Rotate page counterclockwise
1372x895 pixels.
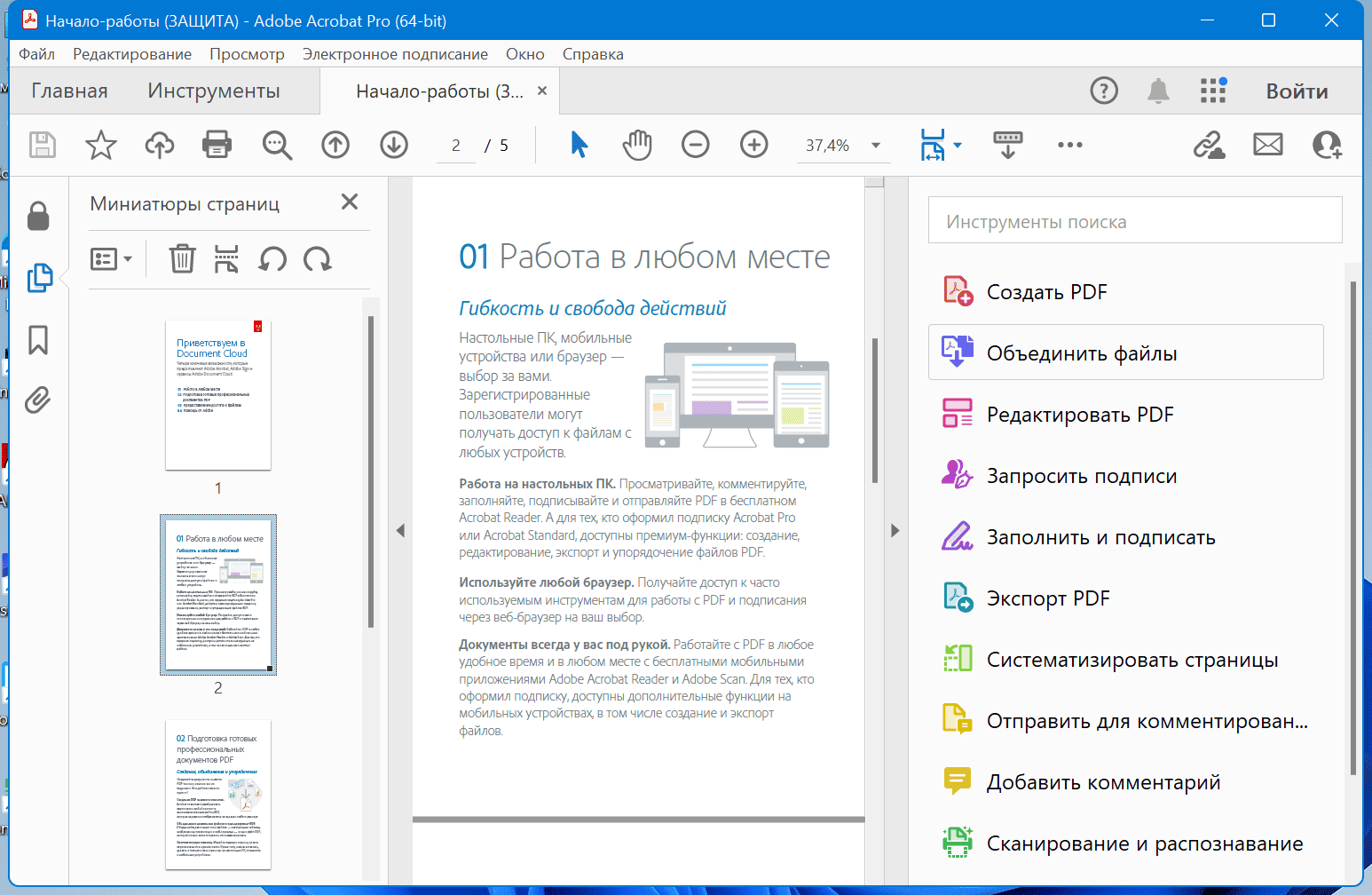(x=272, y=258)
